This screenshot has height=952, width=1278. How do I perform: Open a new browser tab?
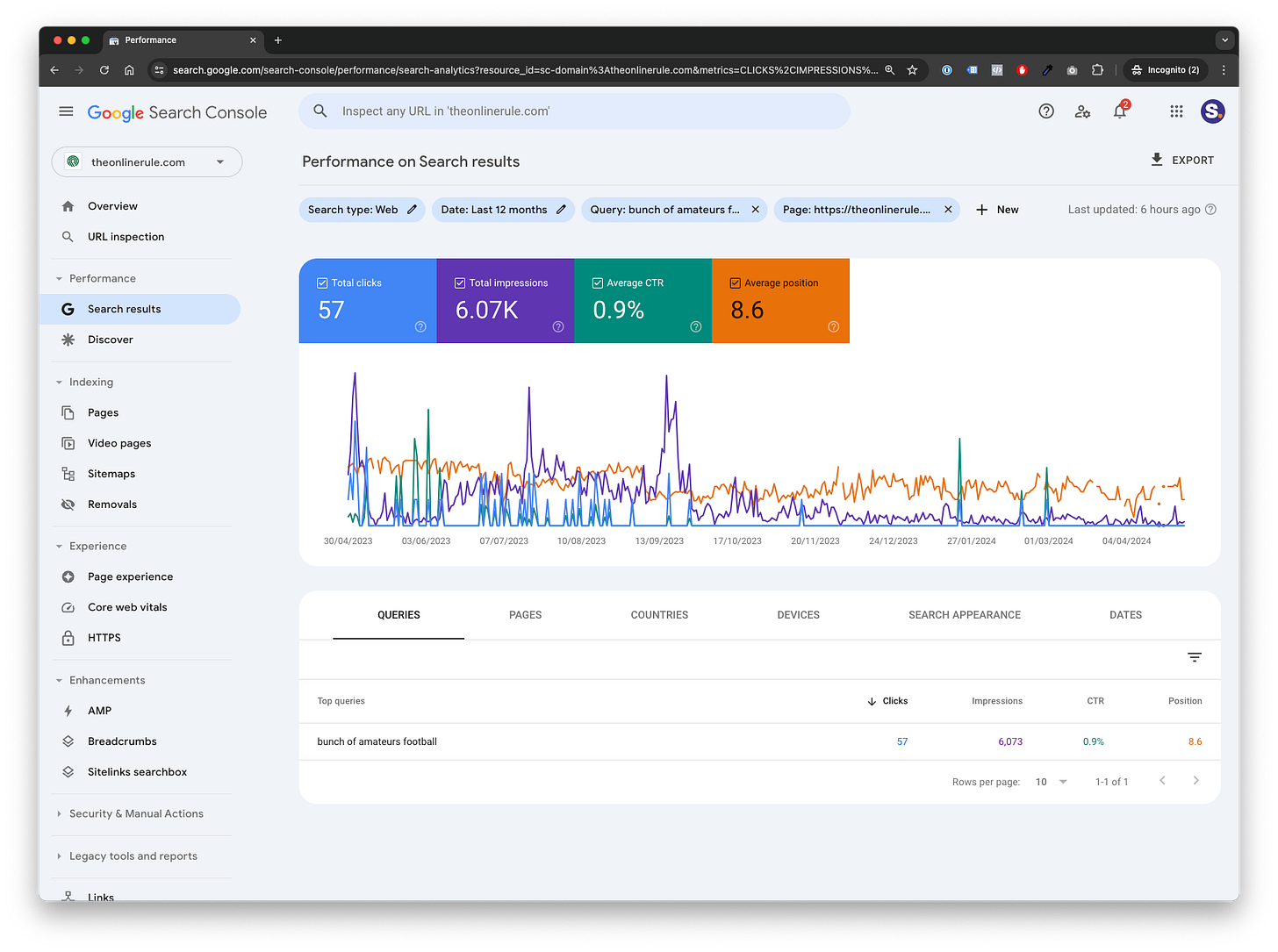[278, 40]
